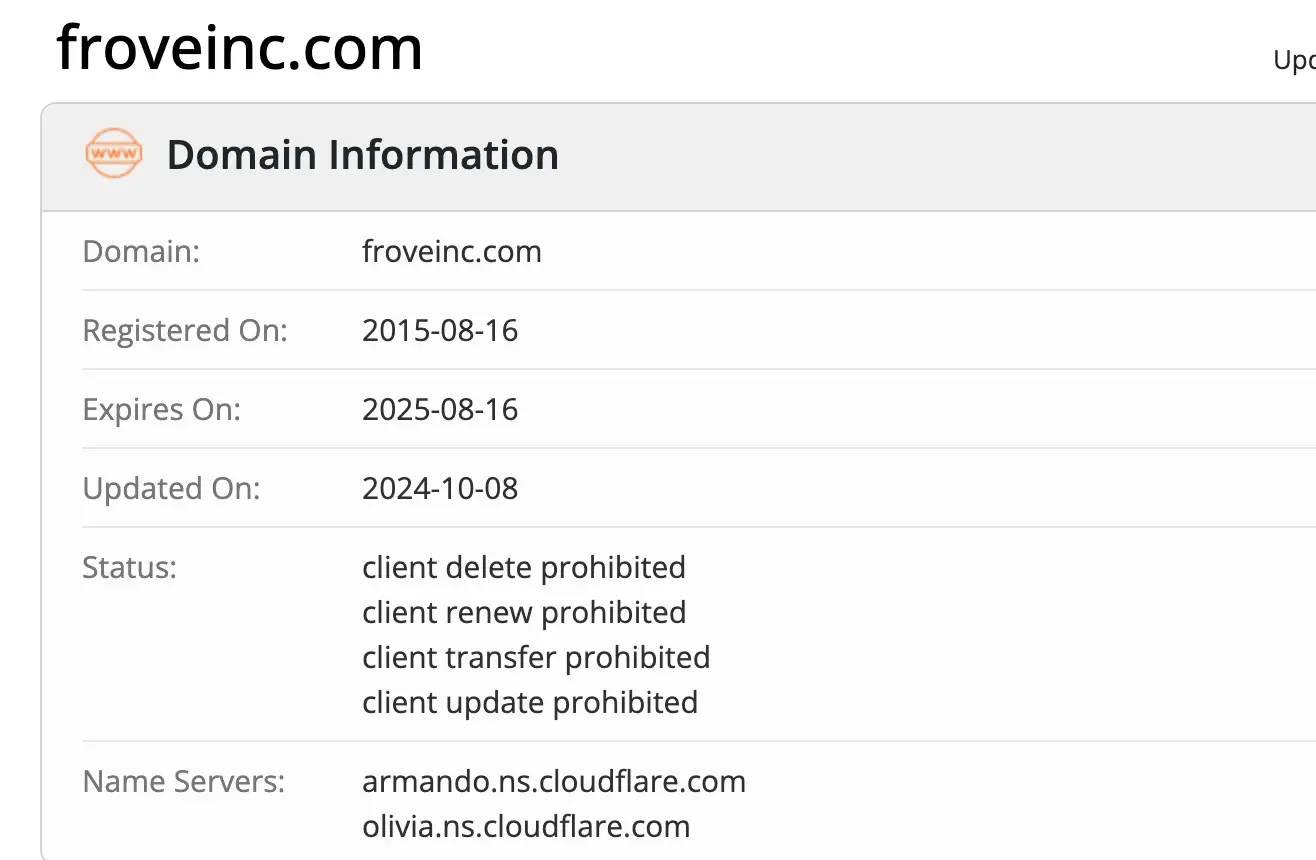This screenshot has width=1316, height=860.
Task: Click the client transfer prohibited status
Action: click(x=536, y=657)
